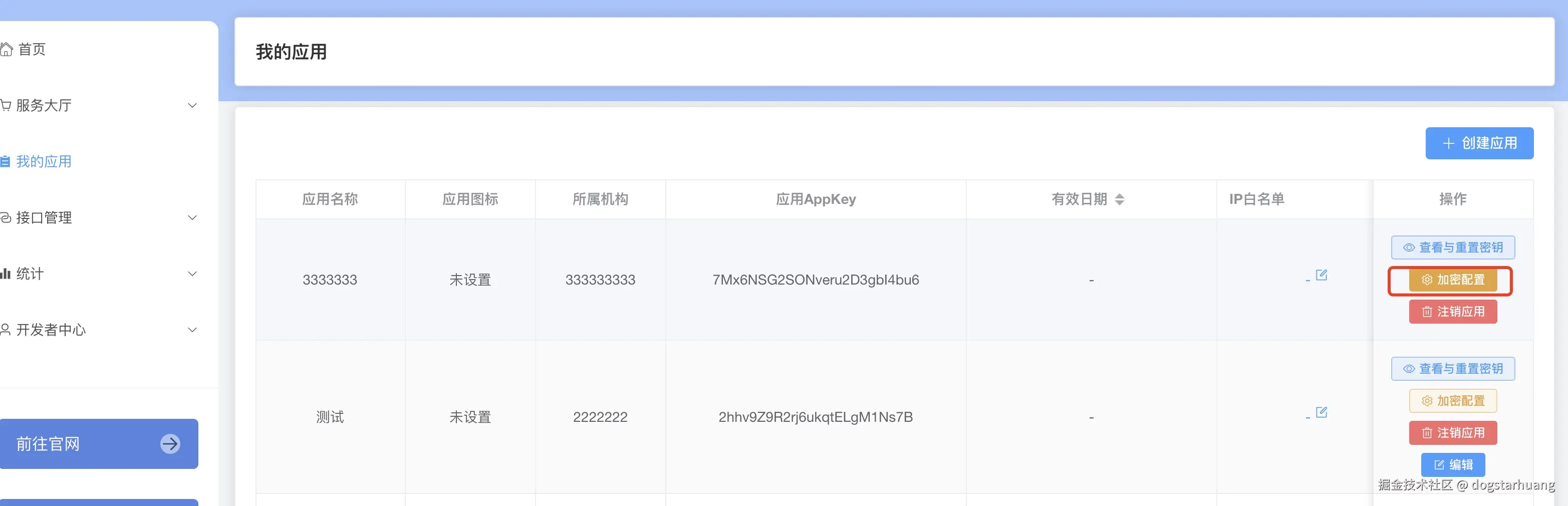Click the 操作 column header
The width and height of the screenshot is (1568, 506).
tap(1453, 199)
